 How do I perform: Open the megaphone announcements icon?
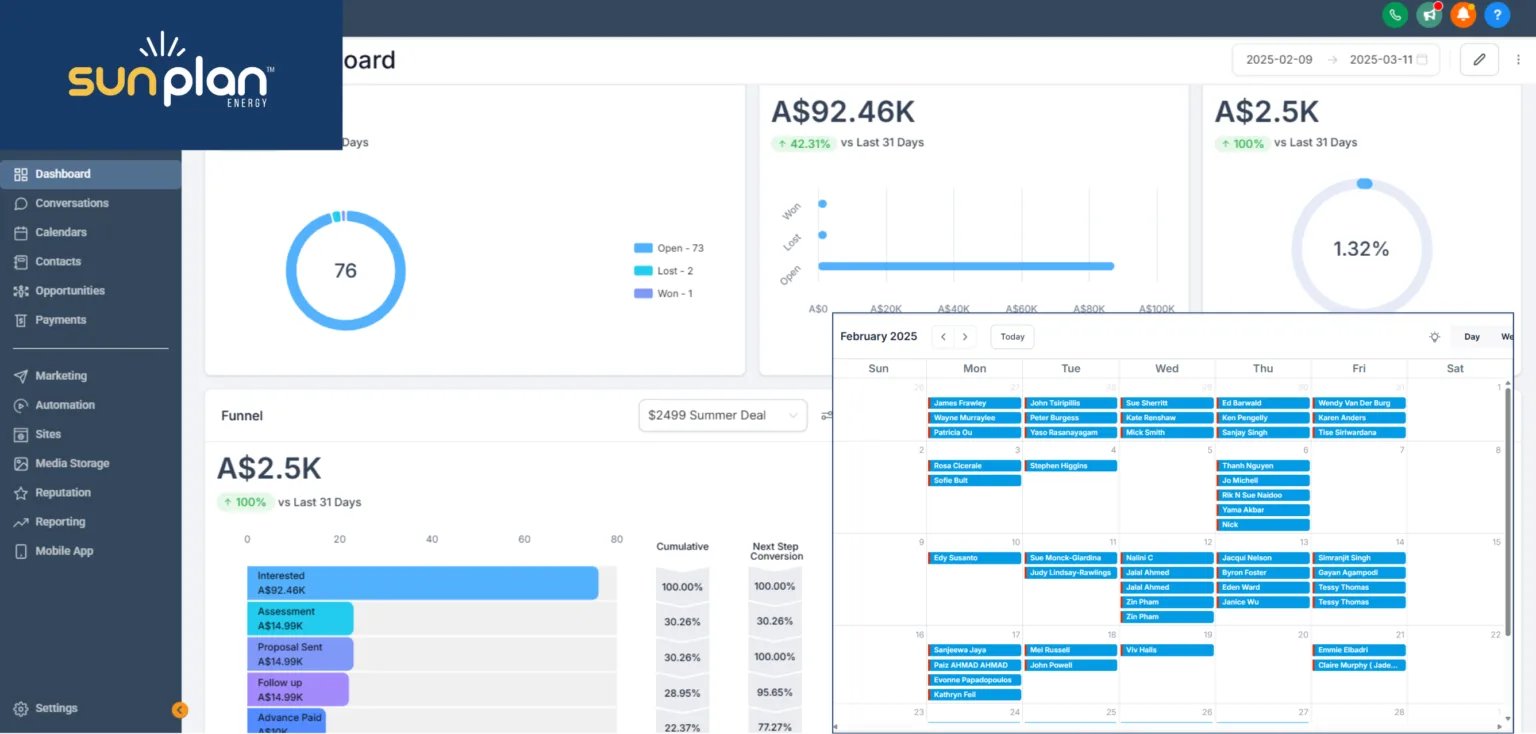click(1429, 15)
